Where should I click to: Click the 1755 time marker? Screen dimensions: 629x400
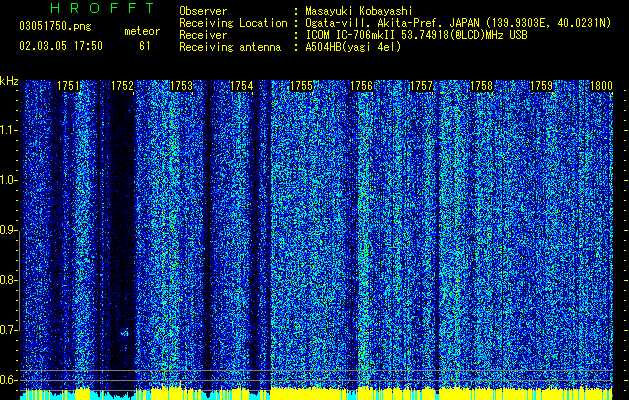[302, 86]
